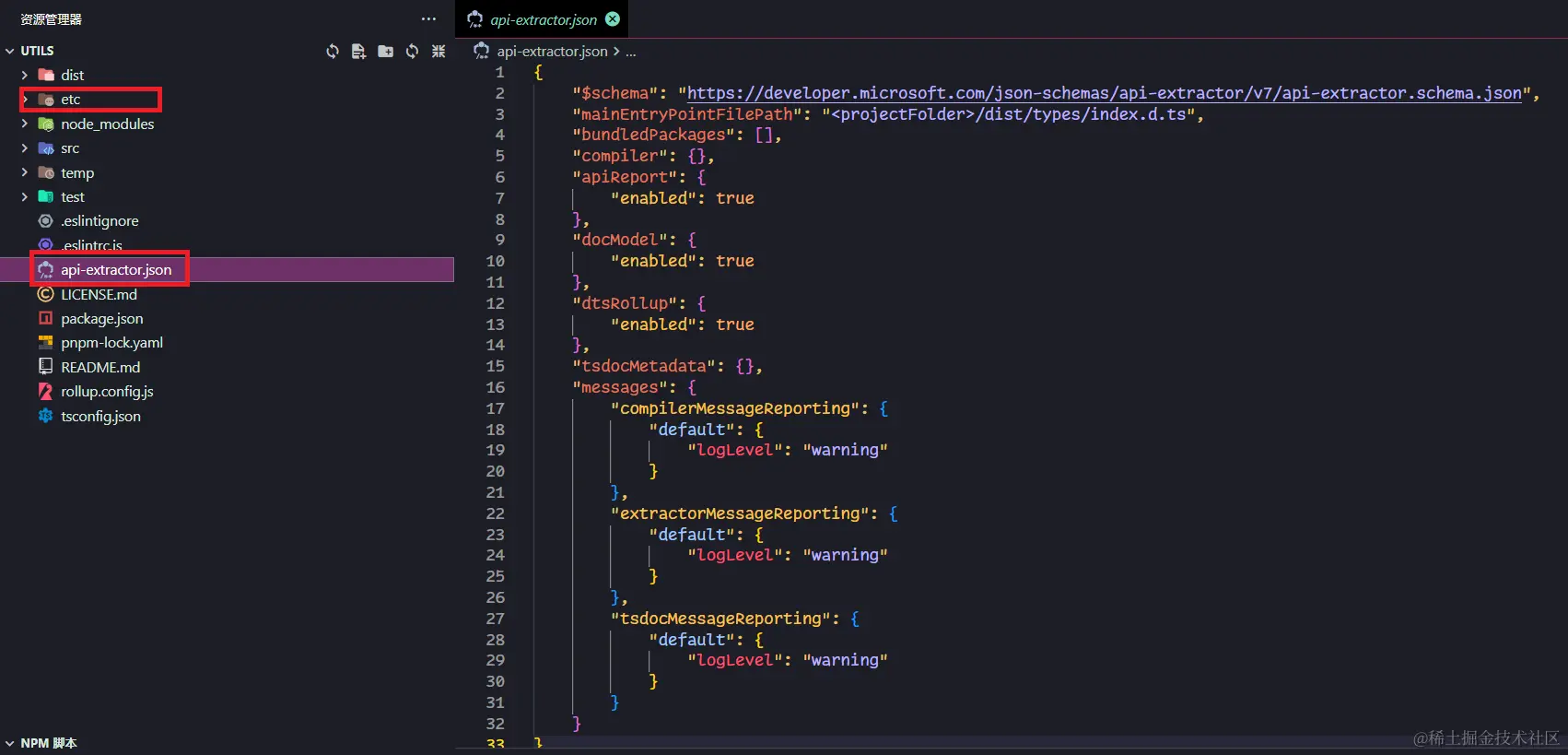Collapse all folders in the explorer
The width and height of the screenshot is (1568, 755).
coord(439,51)
